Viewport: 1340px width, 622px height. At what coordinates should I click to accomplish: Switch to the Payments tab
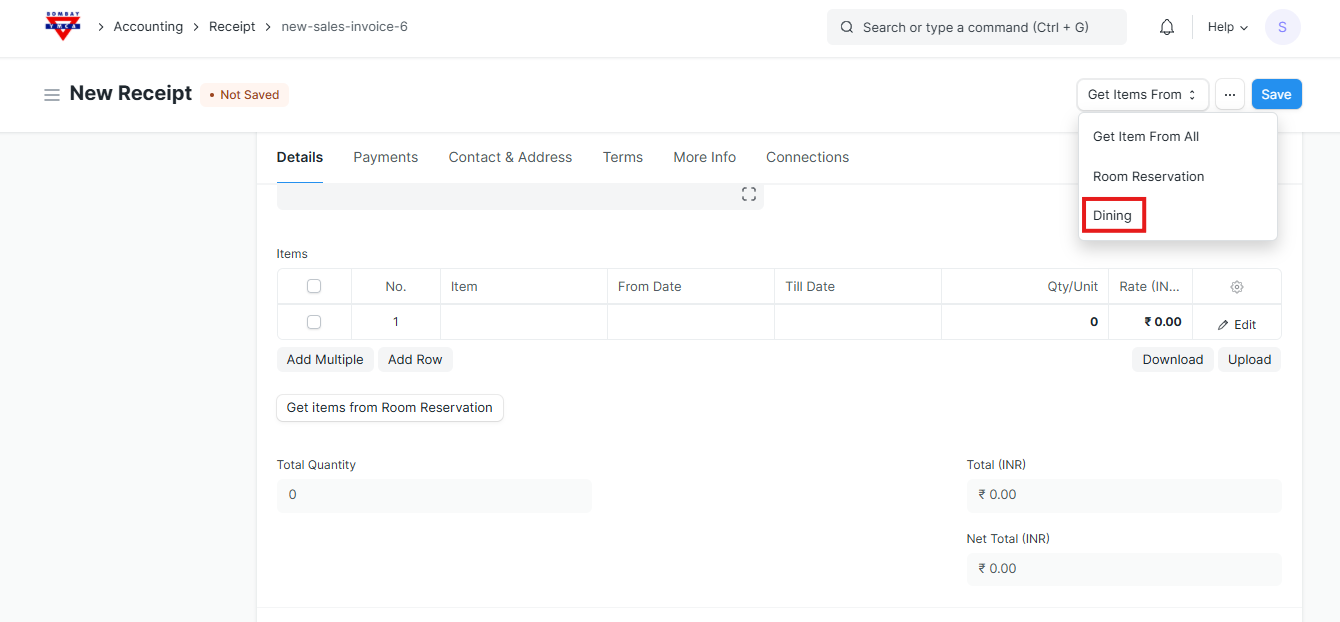coord(385,157)
